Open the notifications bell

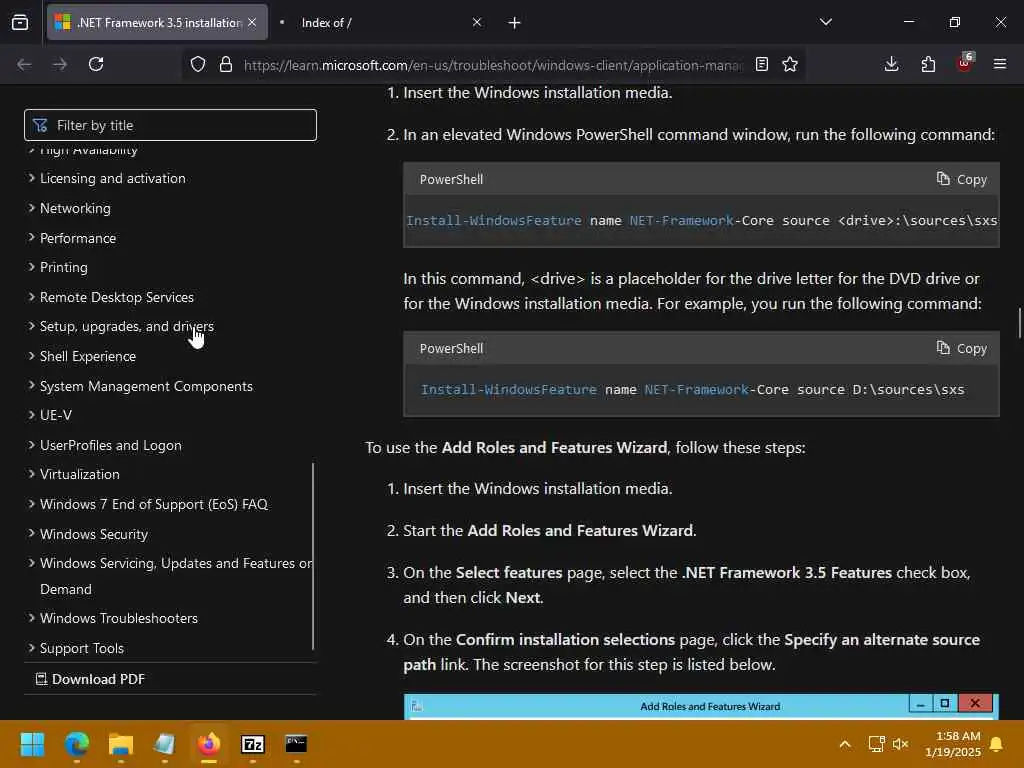point(997,744)
